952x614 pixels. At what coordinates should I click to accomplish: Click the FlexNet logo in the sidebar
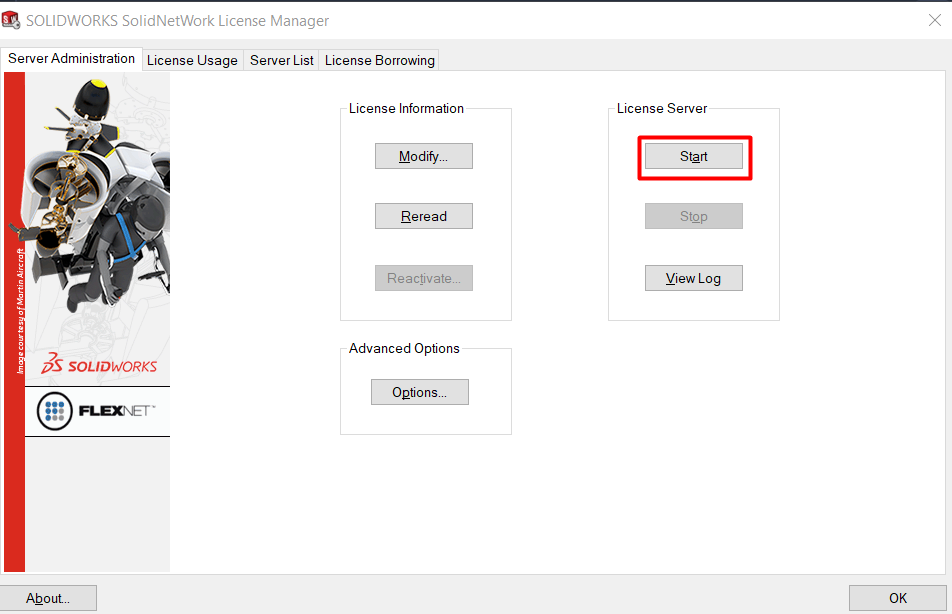pos(97,411)
